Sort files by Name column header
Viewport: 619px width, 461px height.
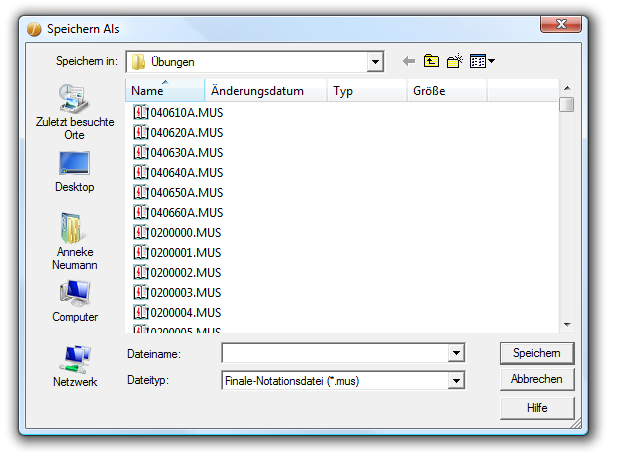[x=165, y=91]
